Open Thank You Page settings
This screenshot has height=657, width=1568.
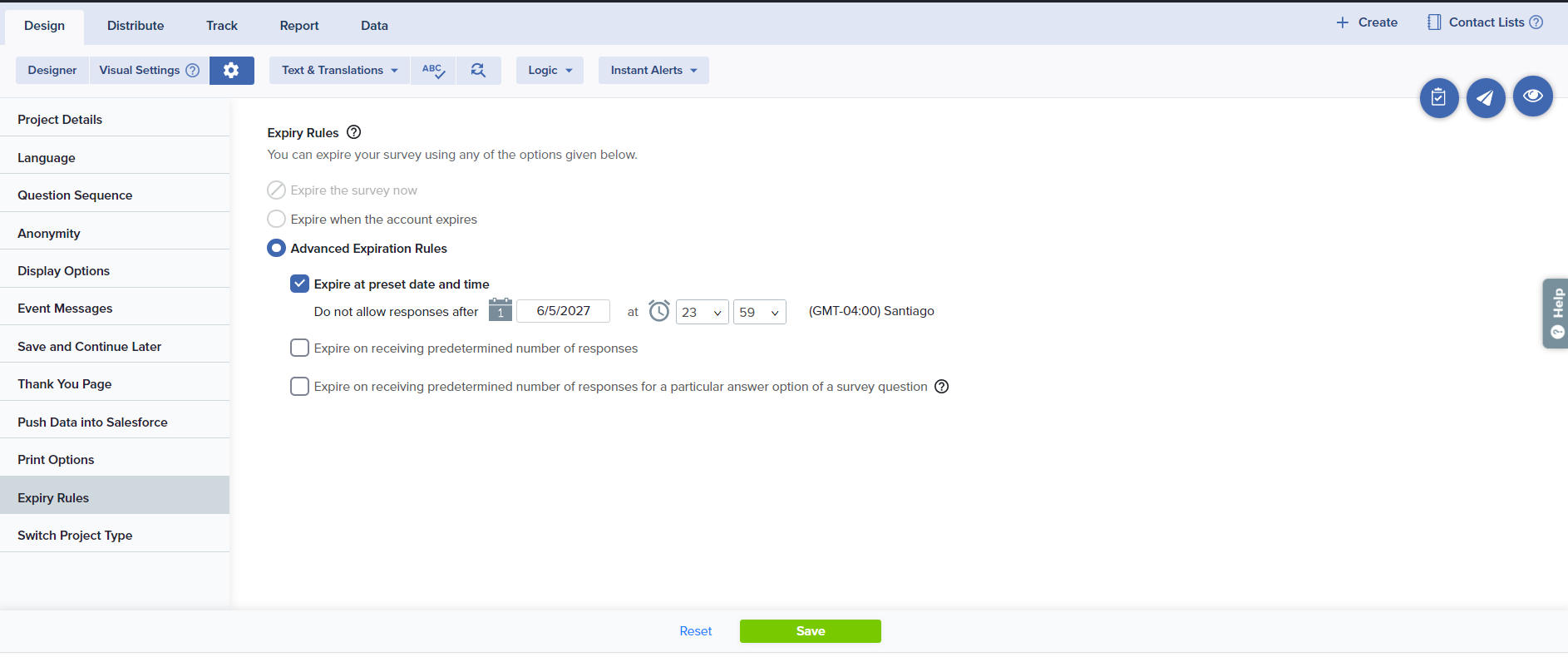pyautogui.click(x=65, y=384)
